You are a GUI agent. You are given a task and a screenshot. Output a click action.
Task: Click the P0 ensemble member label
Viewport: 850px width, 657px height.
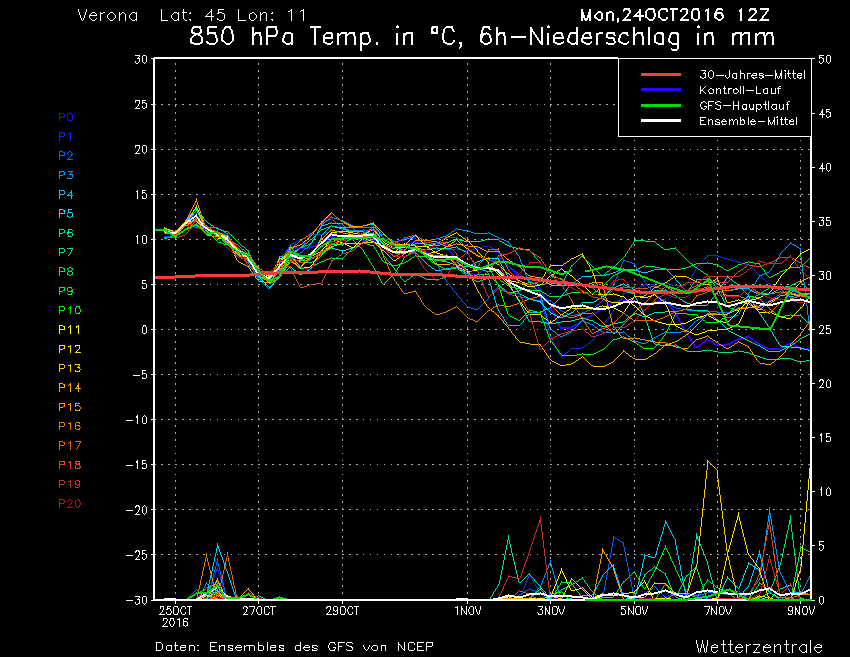pos(66,117)
